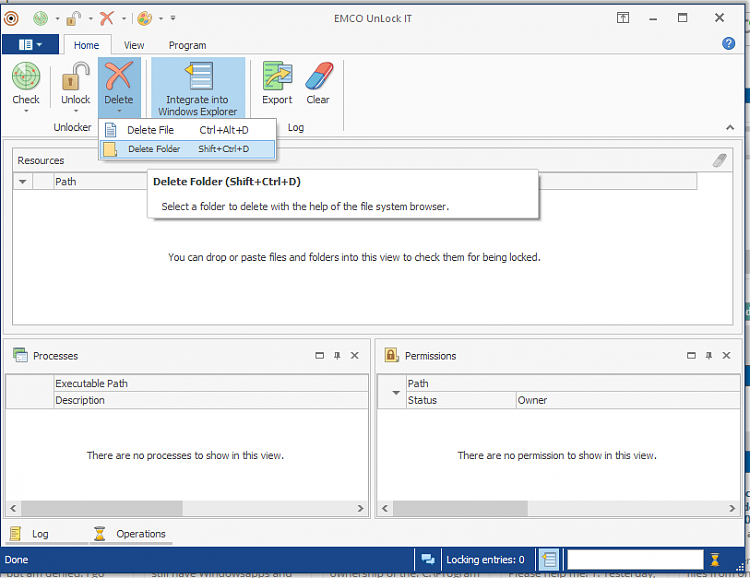Viewport: 750px width, 578px height.
Task: Click the quick access Unlock padlock icon
Action: [74, 19]
